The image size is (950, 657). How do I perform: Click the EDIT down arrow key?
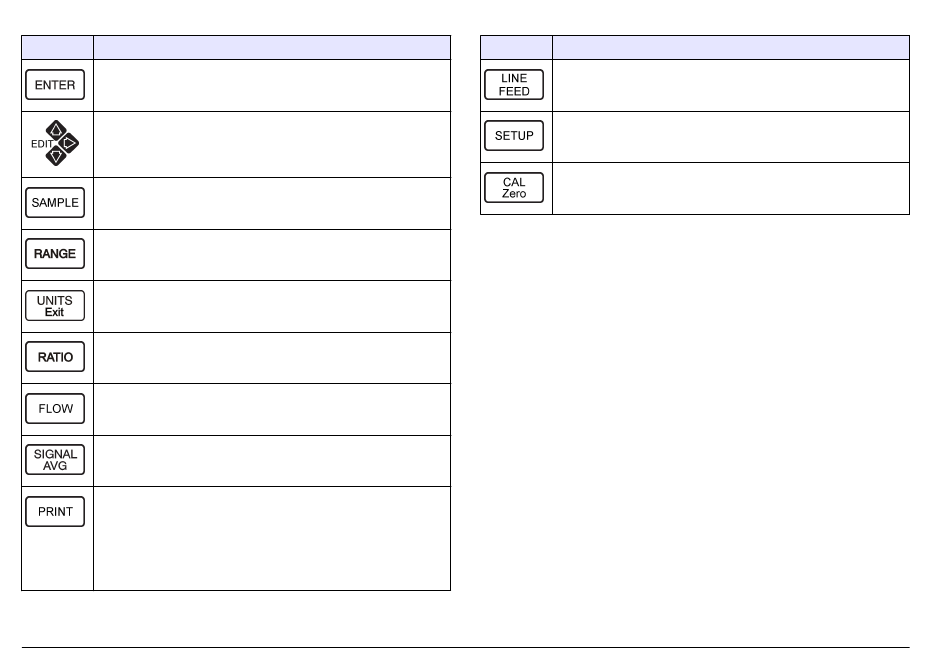click(x=56, y=156)
